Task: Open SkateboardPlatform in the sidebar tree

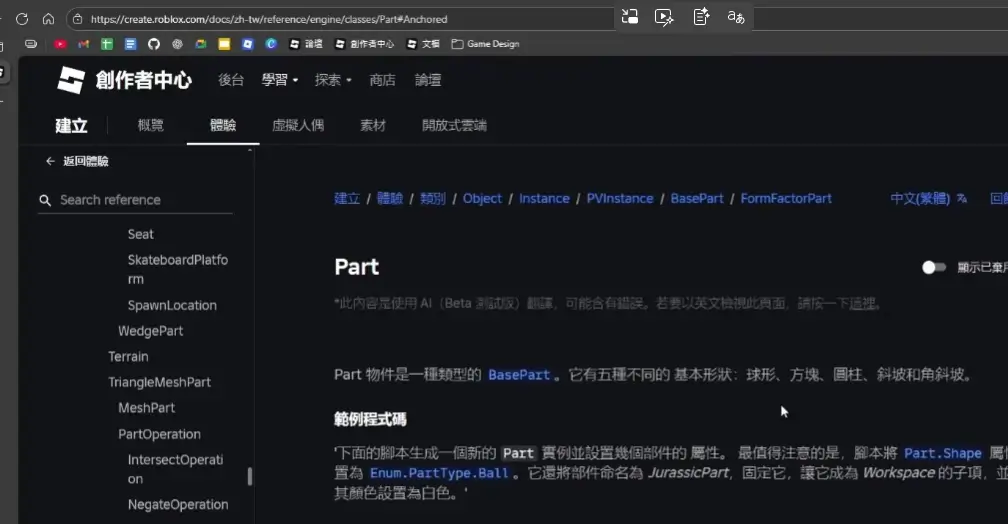Action: pos(178,269)
